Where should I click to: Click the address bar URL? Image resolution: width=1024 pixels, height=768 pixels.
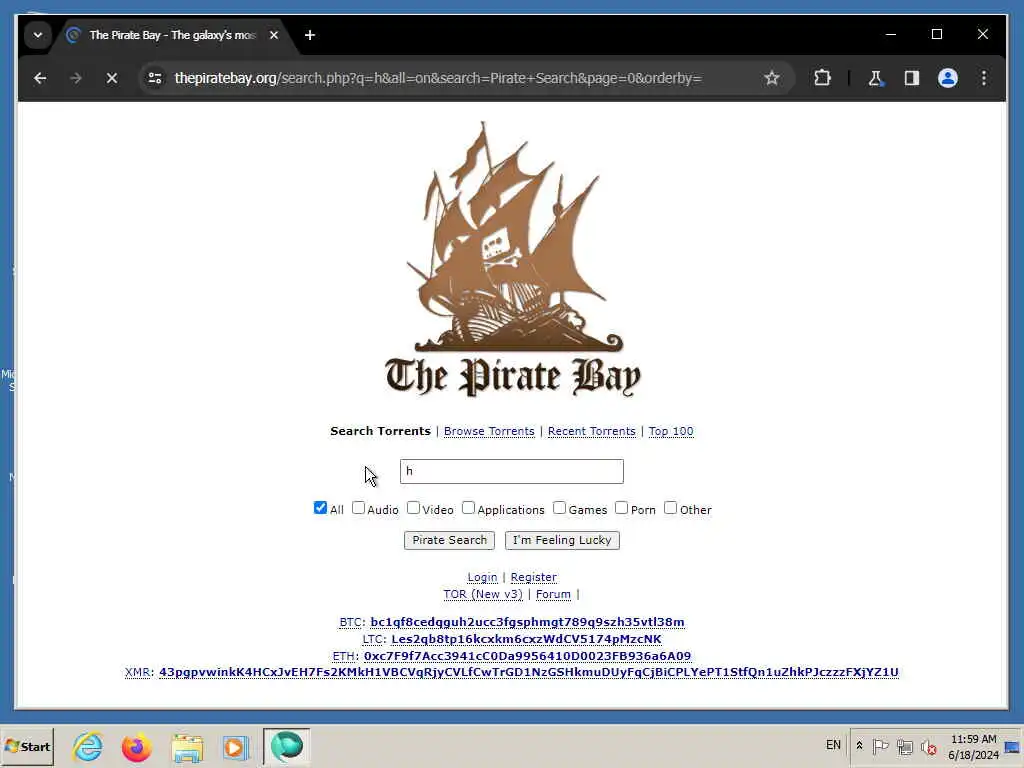[x=438, y=78]
